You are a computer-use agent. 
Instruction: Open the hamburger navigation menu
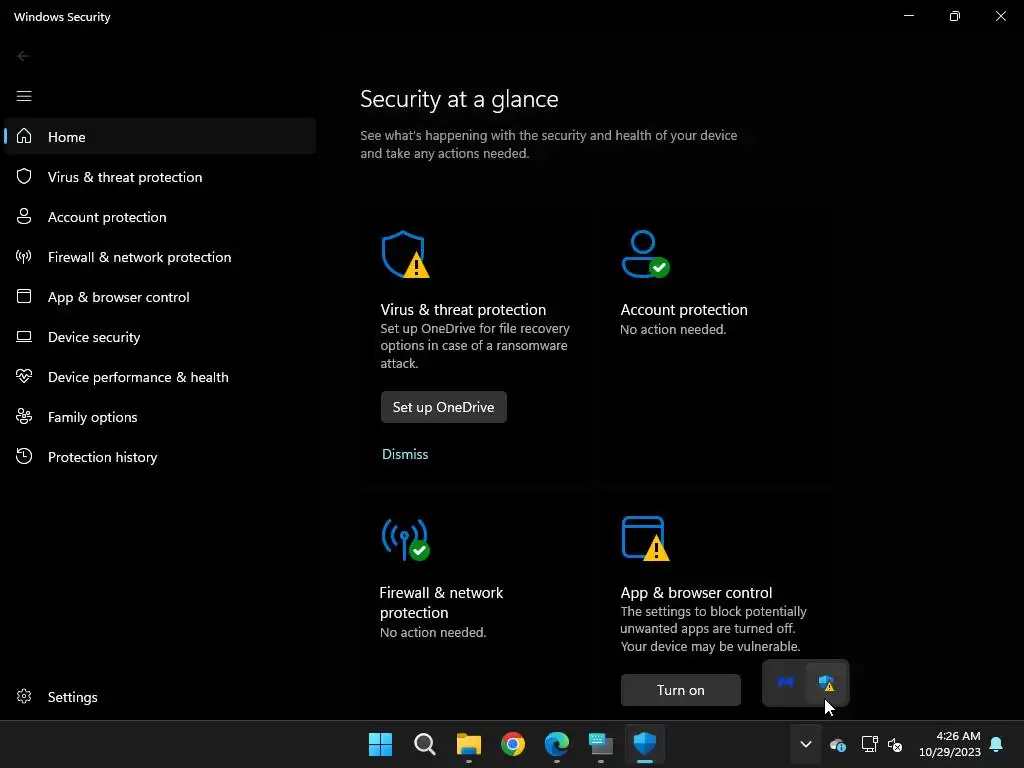(24, 97)
